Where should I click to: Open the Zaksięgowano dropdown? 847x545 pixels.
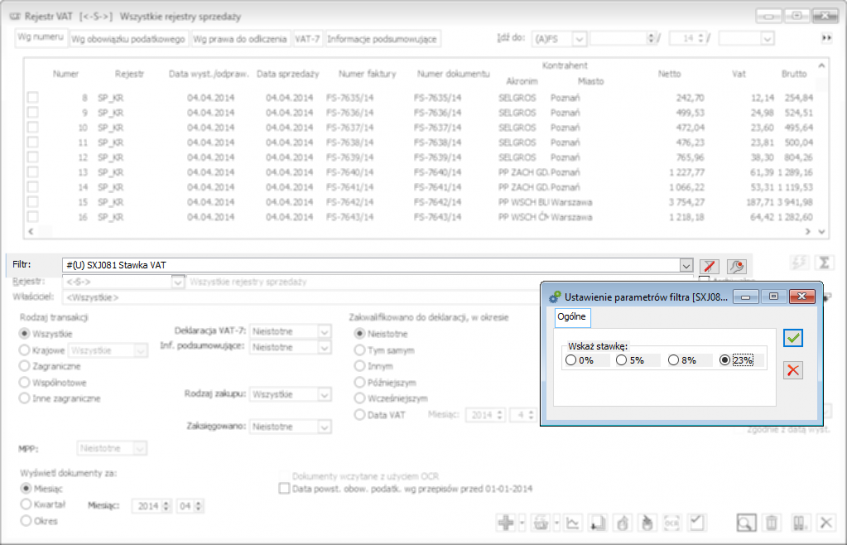[x=324, y=427]
